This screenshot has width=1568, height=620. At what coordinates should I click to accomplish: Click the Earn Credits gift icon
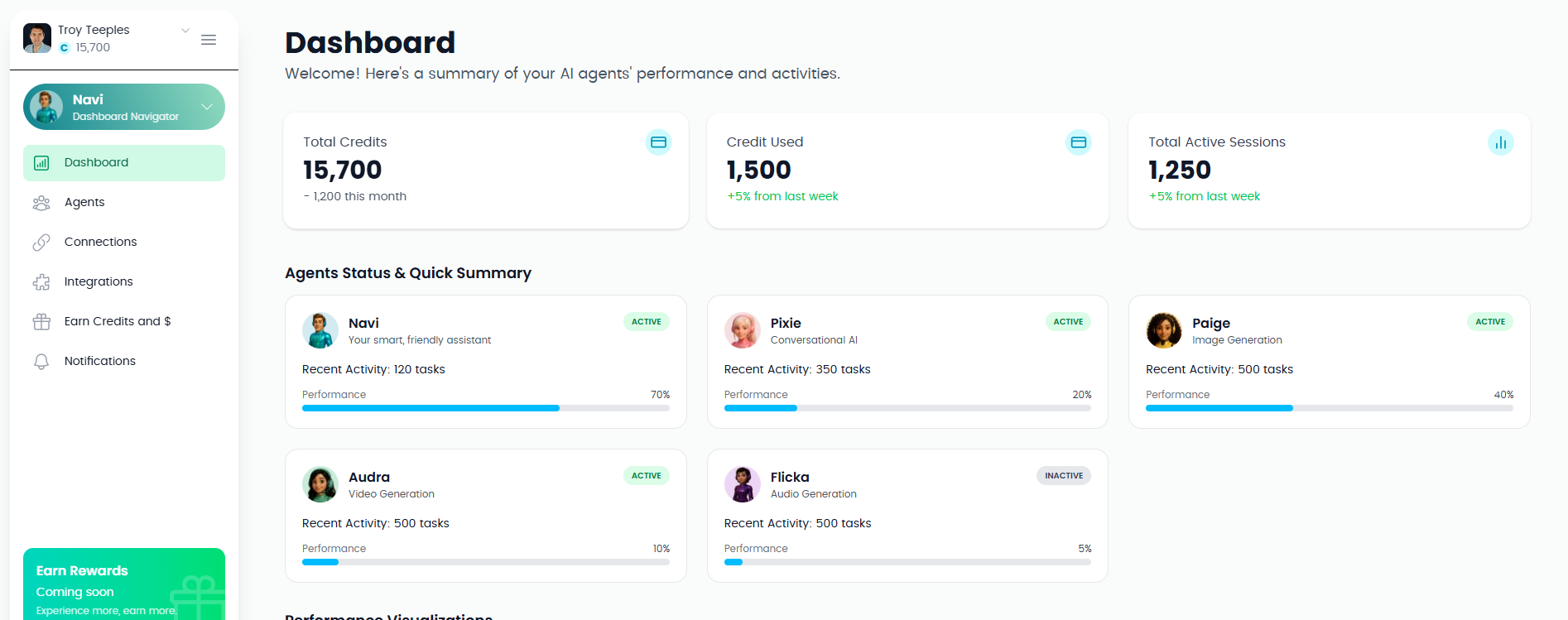(41, 322)
